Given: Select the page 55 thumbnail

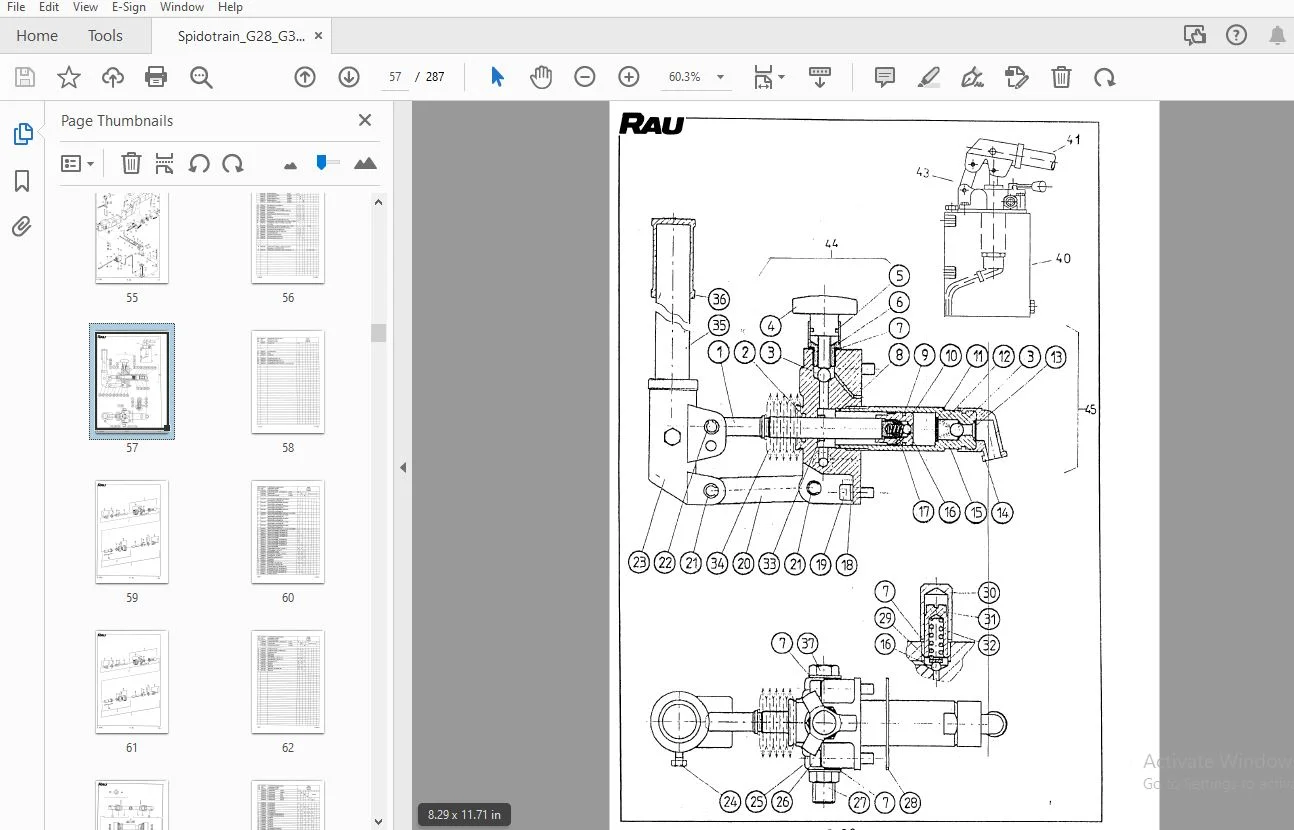Looking at the screenshot, I should [x=132, y=239].
